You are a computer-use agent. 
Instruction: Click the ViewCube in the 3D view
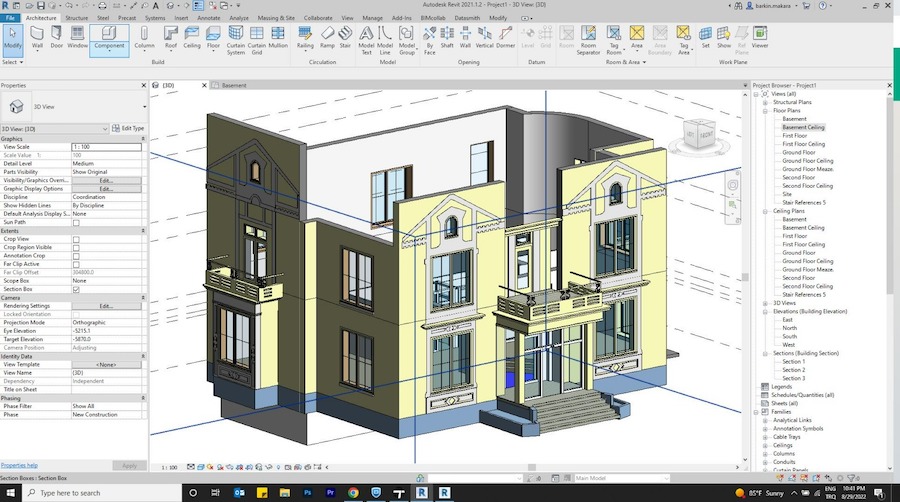tap(700, 135)
